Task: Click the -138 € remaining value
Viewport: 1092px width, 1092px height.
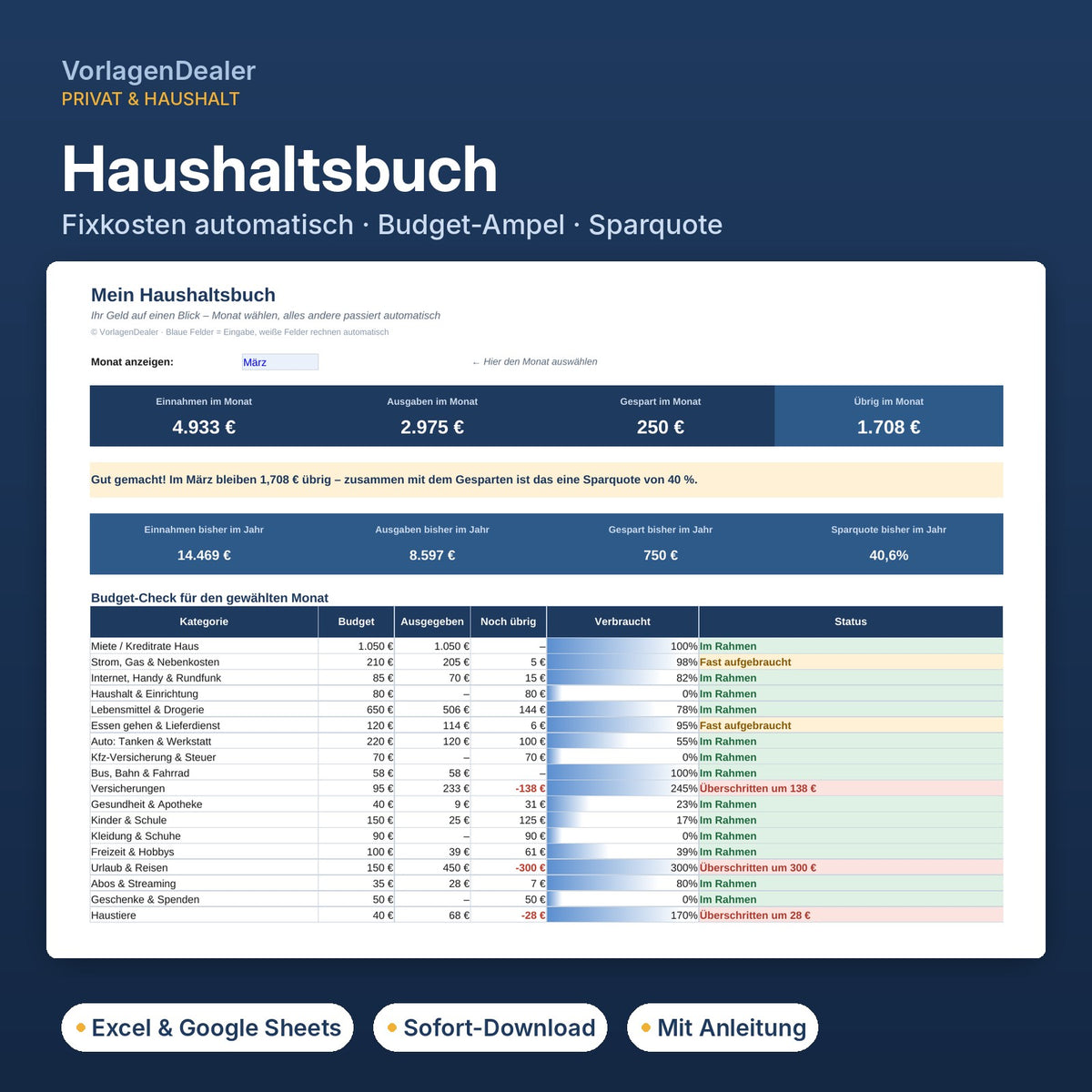Action: point(531,789)
